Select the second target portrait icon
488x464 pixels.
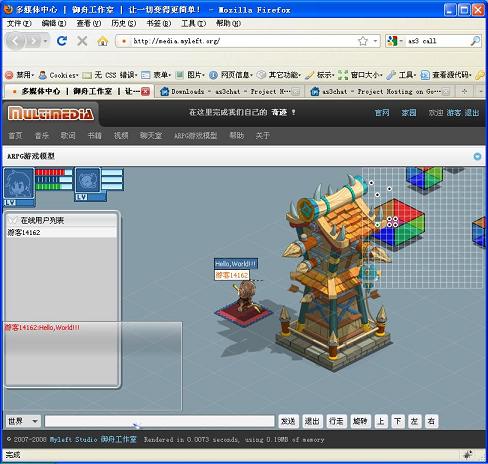[x=88, y=181]
